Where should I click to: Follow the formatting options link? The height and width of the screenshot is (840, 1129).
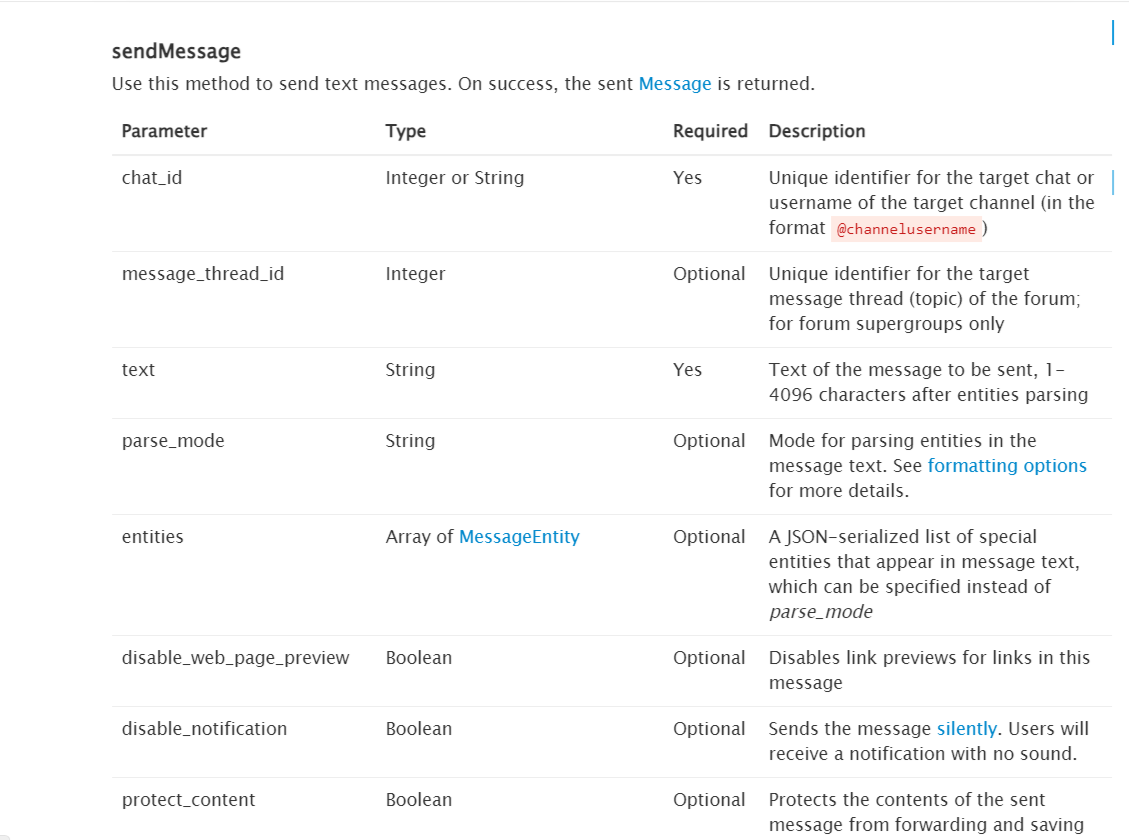[x=1006, y=466]
